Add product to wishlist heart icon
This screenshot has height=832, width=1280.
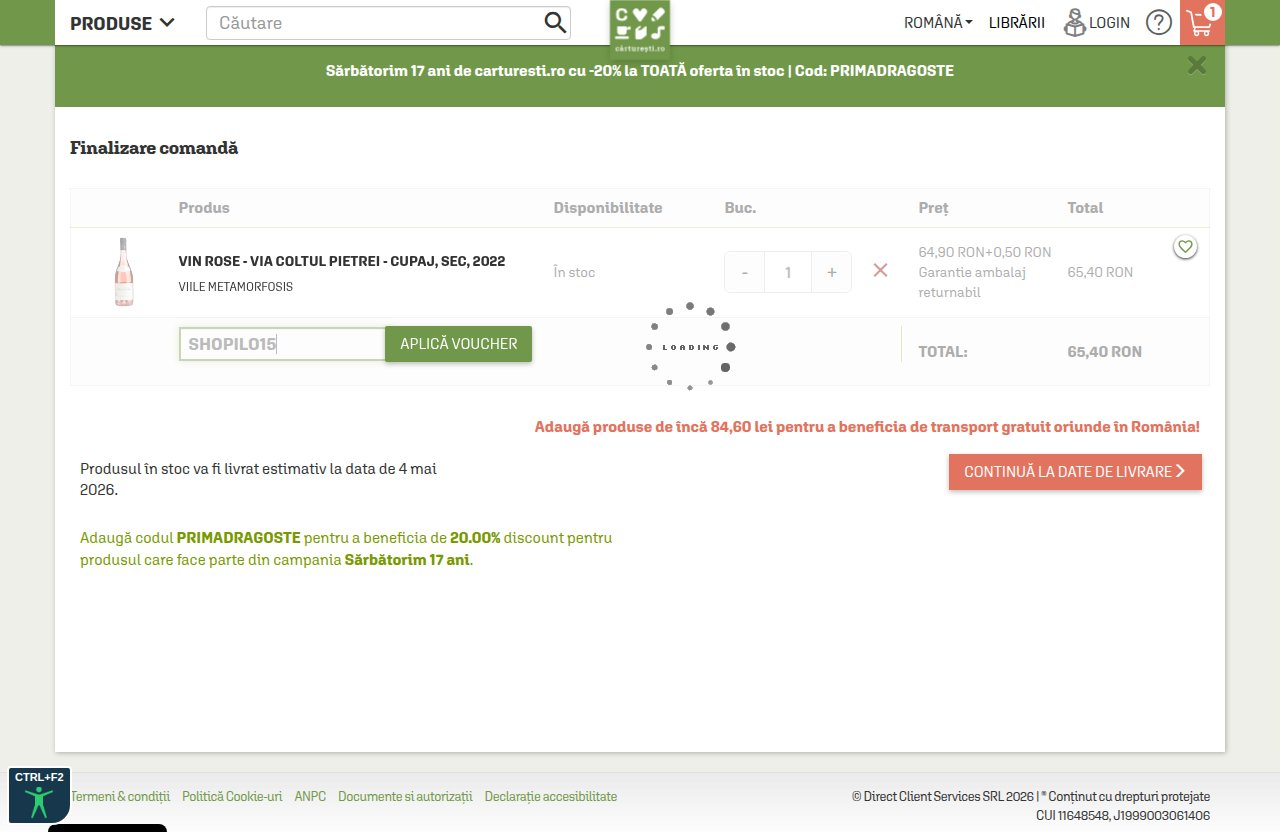coord(1185,247)
